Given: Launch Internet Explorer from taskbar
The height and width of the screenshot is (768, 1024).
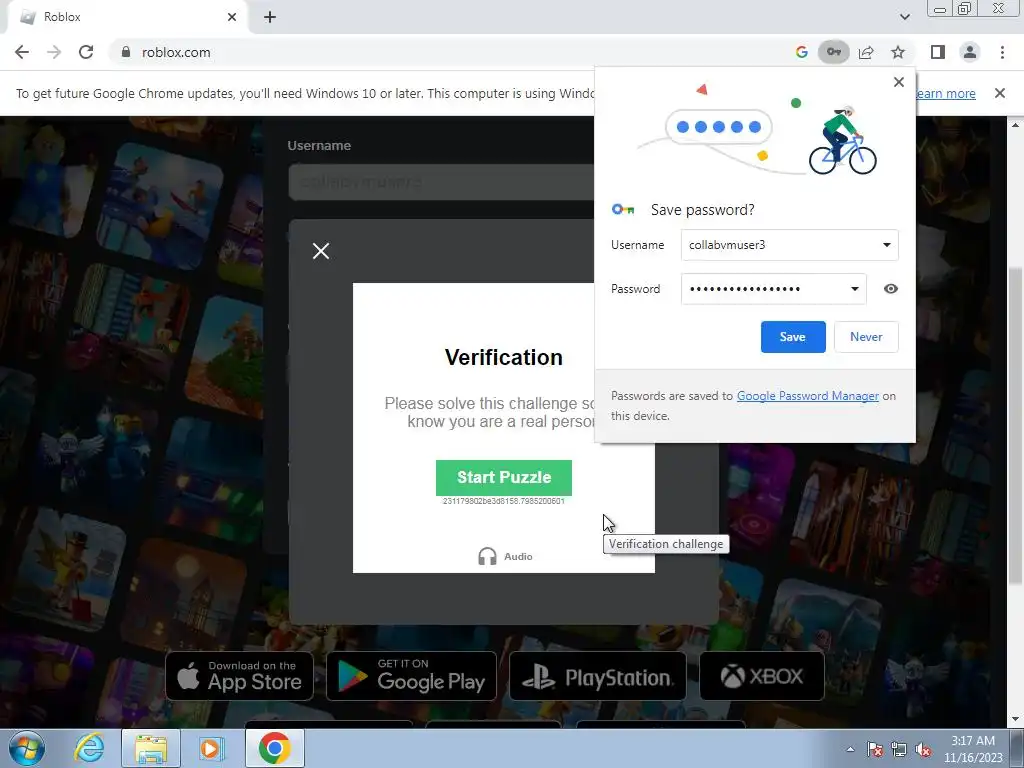Looking at the screenshot, I should (88, 748).
